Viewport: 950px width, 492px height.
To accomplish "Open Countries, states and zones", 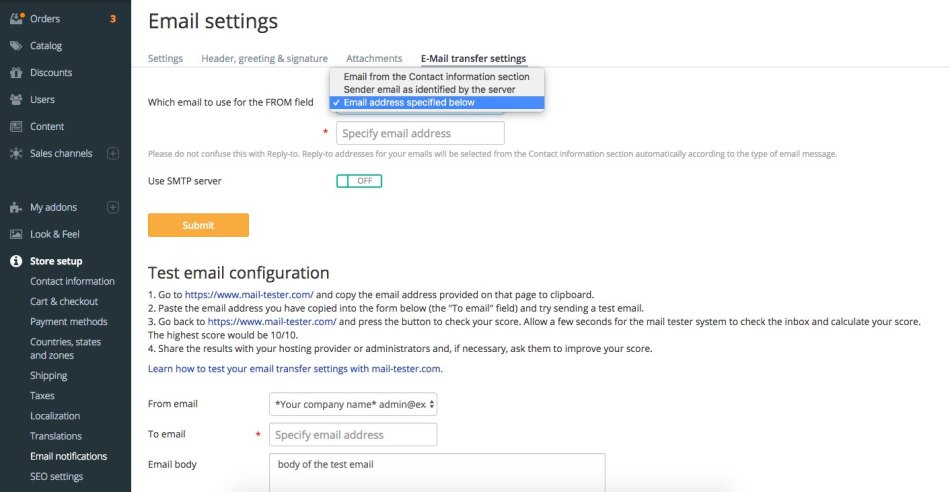I will click(65, 348).
